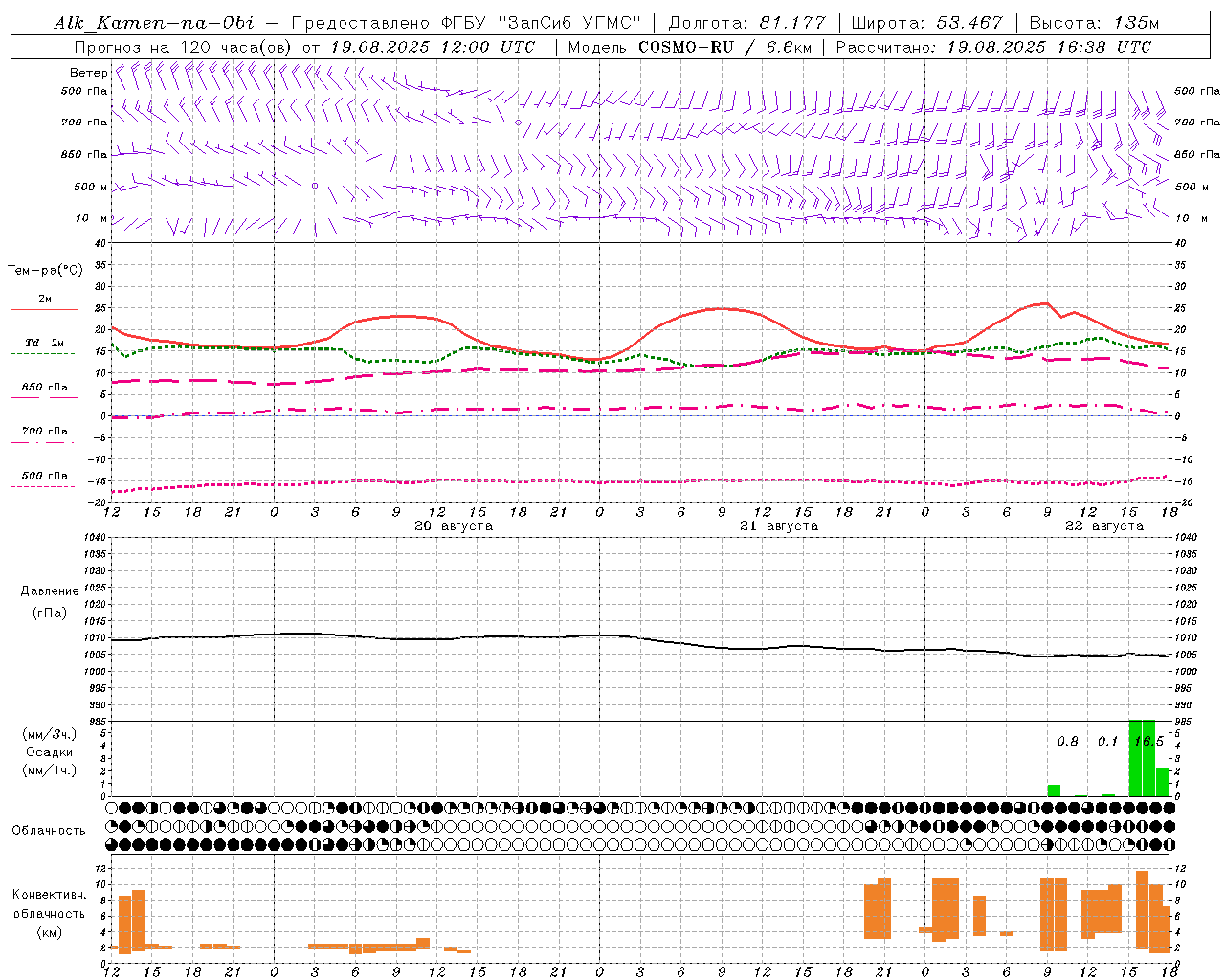Click the '(км)' convective cloud unit label

[x=50, y=932]
